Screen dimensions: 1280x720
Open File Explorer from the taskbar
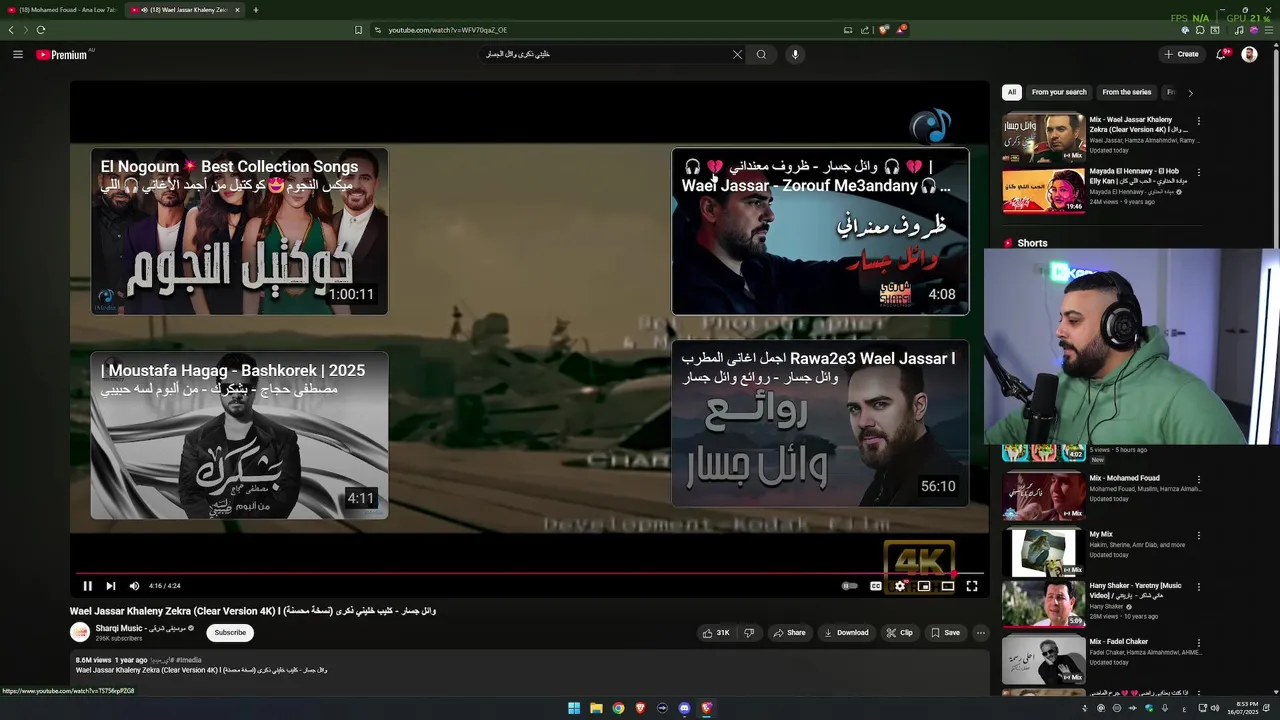(x=596, y=708)
